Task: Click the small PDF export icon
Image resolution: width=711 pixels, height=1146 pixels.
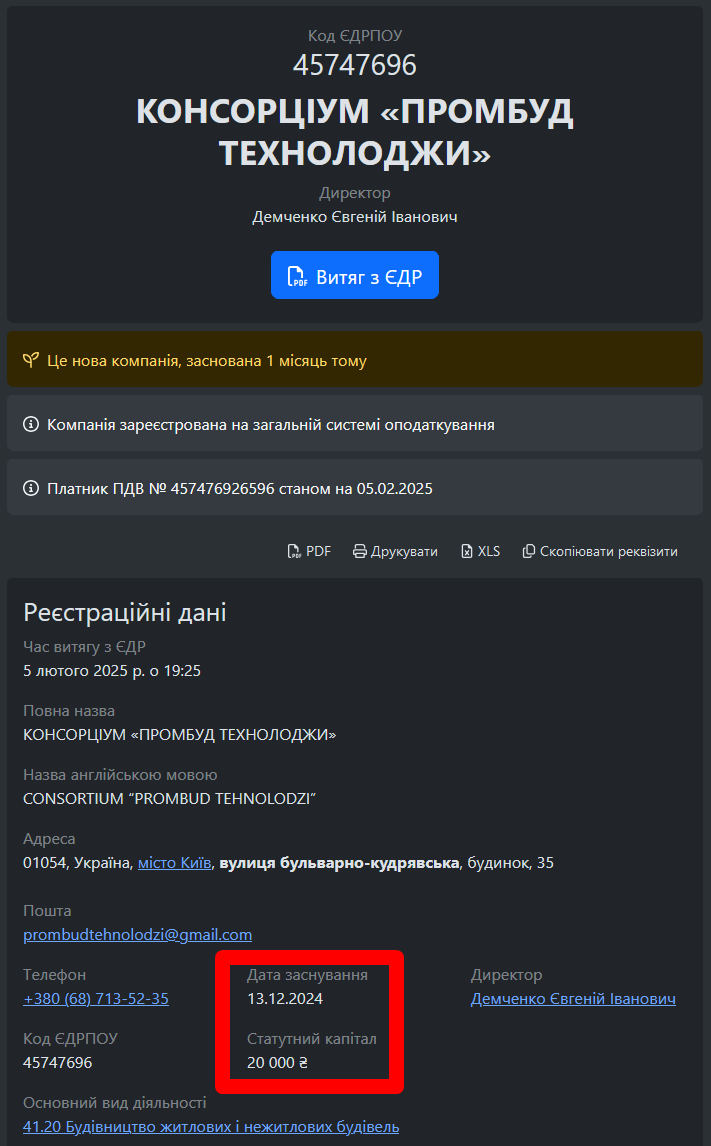Action: point(294,551)
